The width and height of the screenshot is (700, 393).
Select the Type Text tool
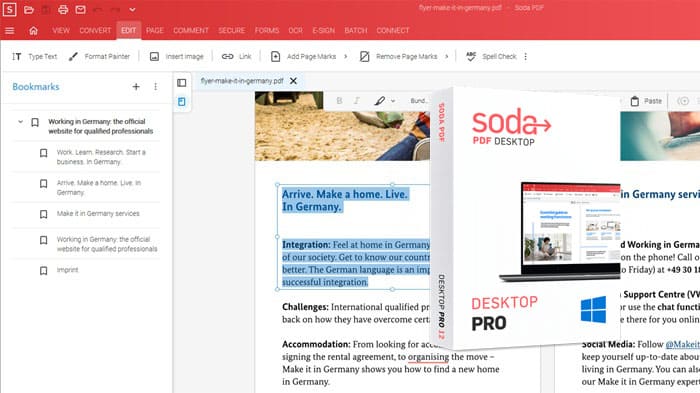[x=34, y=56]
